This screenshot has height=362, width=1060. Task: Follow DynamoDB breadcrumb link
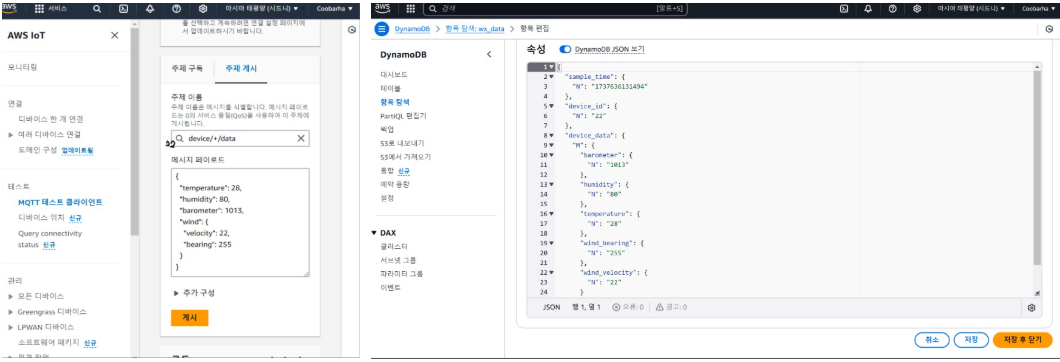(x=413, y=29)
